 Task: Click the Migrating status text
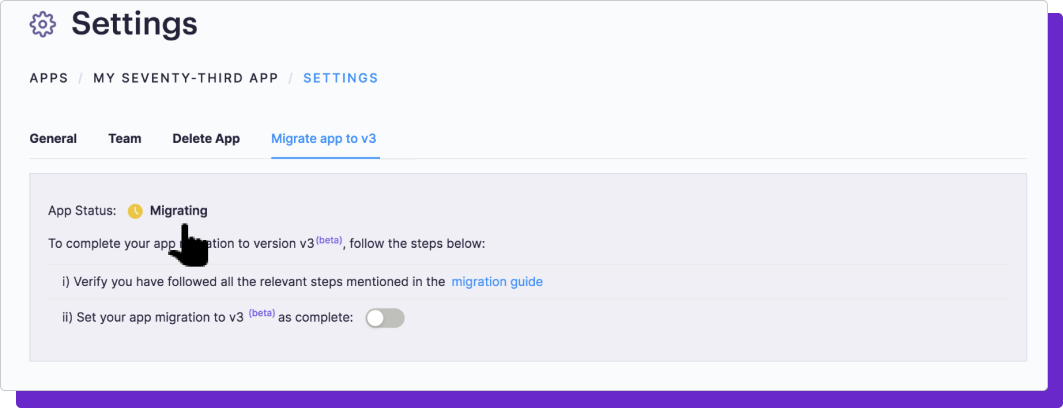(x=178, y=211)
